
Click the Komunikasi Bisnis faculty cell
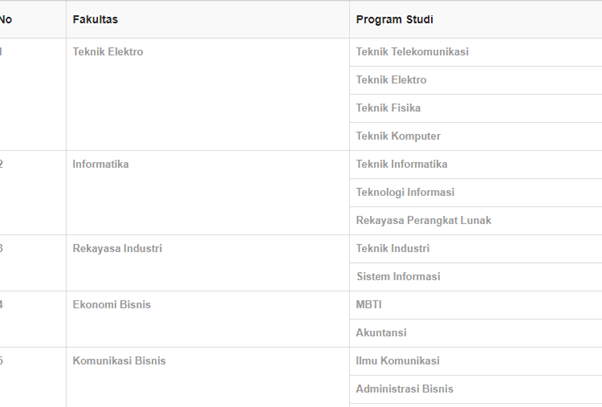click(x=208, y=377)
